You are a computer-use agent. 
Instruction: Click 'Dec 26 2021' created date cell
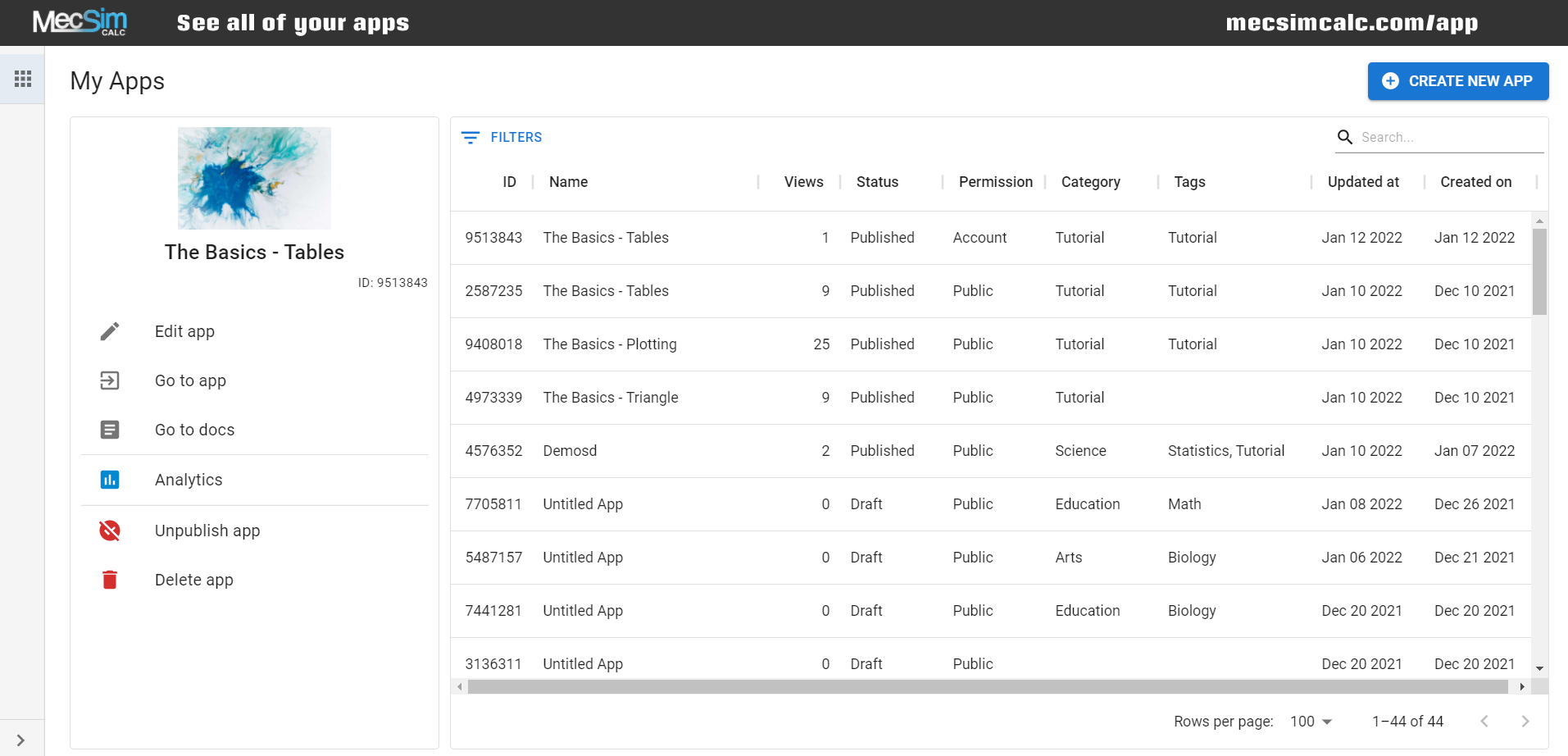click(1475, 504)
